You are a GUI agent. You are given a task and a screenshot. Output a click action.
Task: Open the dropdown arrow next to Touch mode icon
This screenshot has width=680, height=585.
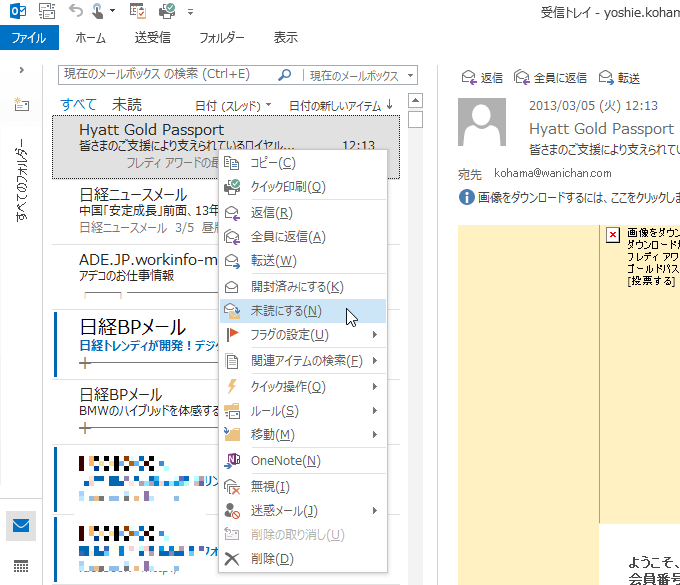click(112, 11)
